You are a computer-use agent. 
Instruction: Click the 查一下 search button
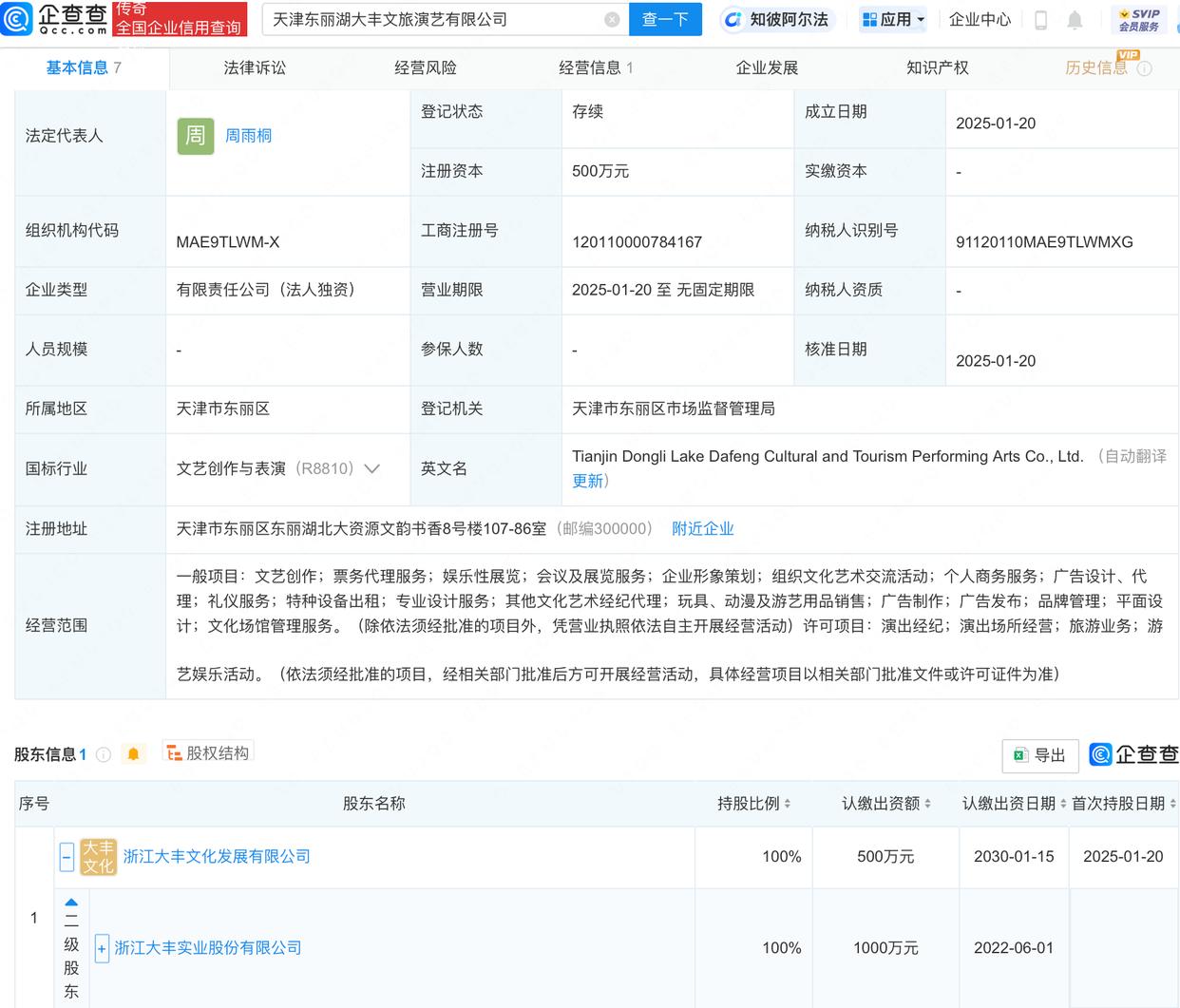(x=665, y=19)
